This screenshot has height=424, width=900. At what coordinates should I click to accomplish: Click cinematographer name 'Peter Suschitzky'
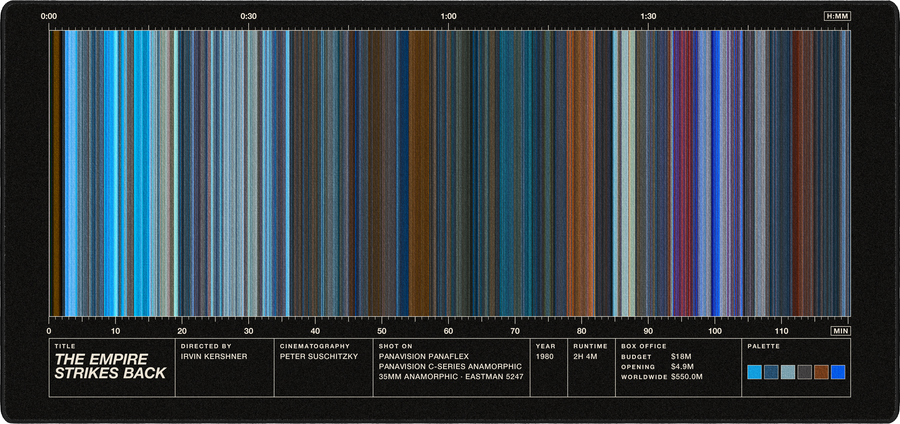(x=319, y=356)
